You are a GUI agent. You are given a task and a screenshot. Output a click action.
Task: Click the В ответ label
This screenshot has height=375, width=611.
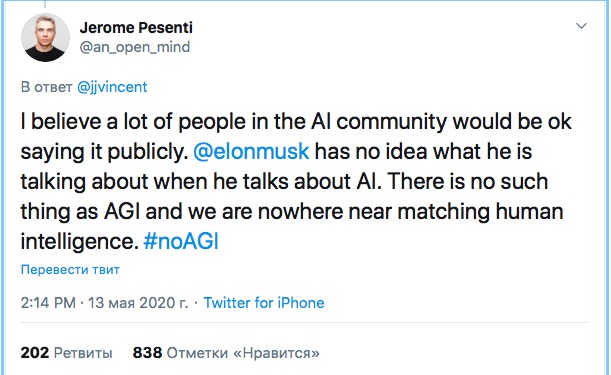[46, 87]
